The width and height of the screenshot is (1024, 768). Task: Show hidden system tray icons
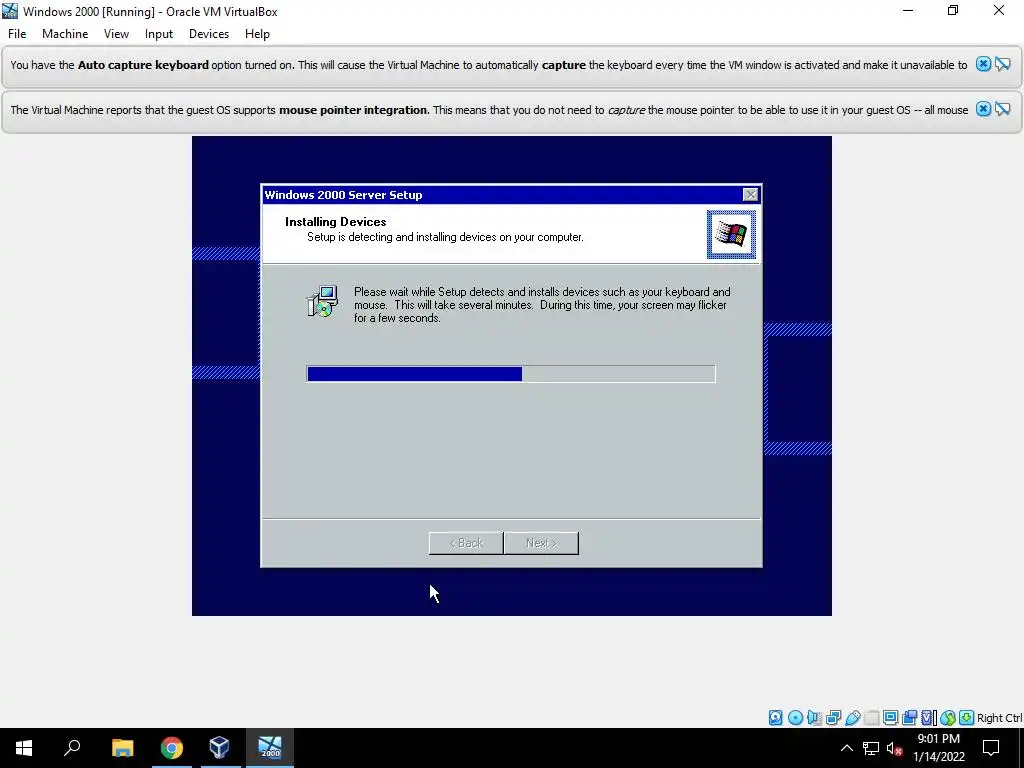pos(846,748)
